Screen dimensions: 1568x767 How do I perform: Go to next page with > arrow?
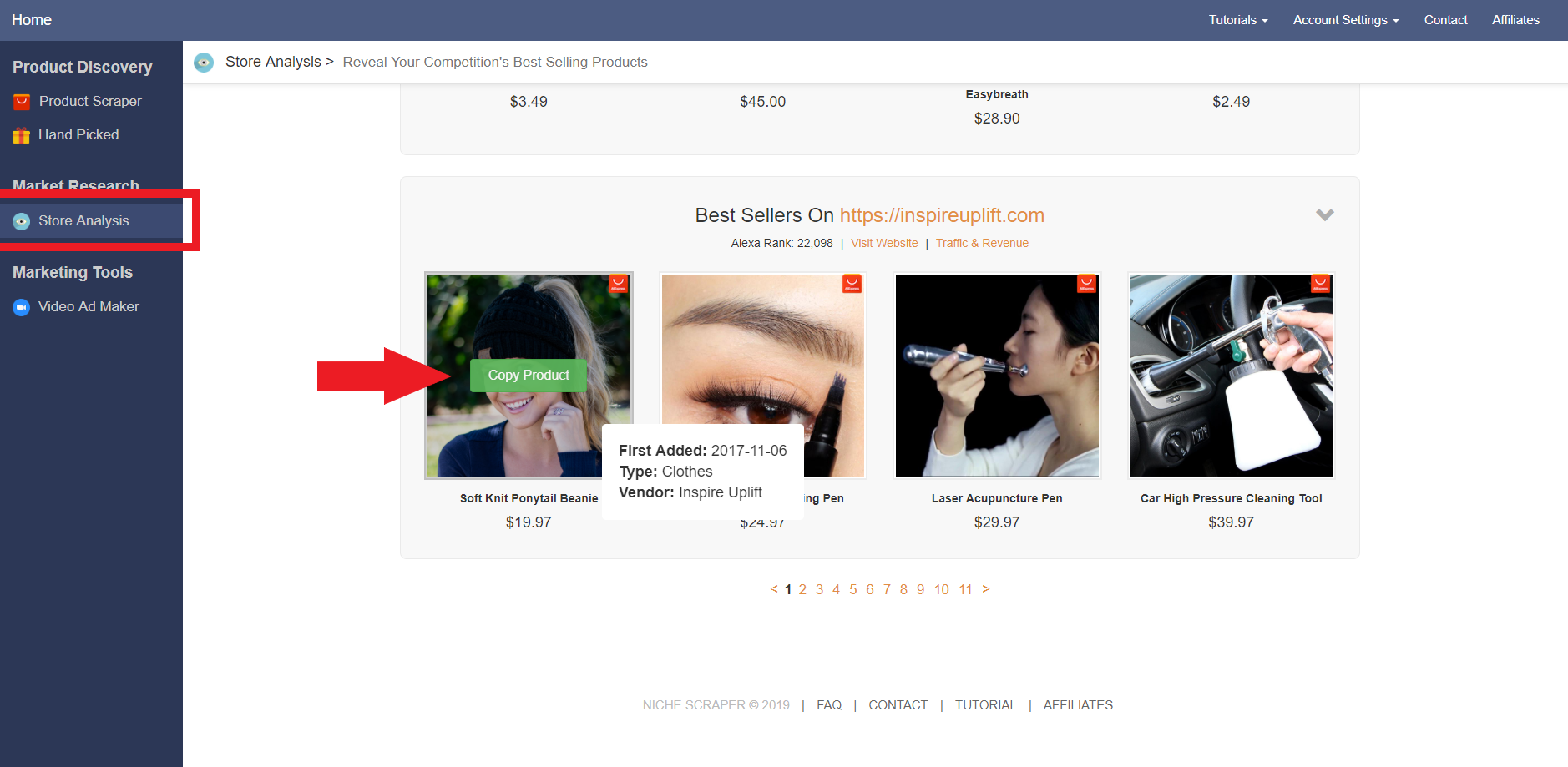[x=986, y=589]
